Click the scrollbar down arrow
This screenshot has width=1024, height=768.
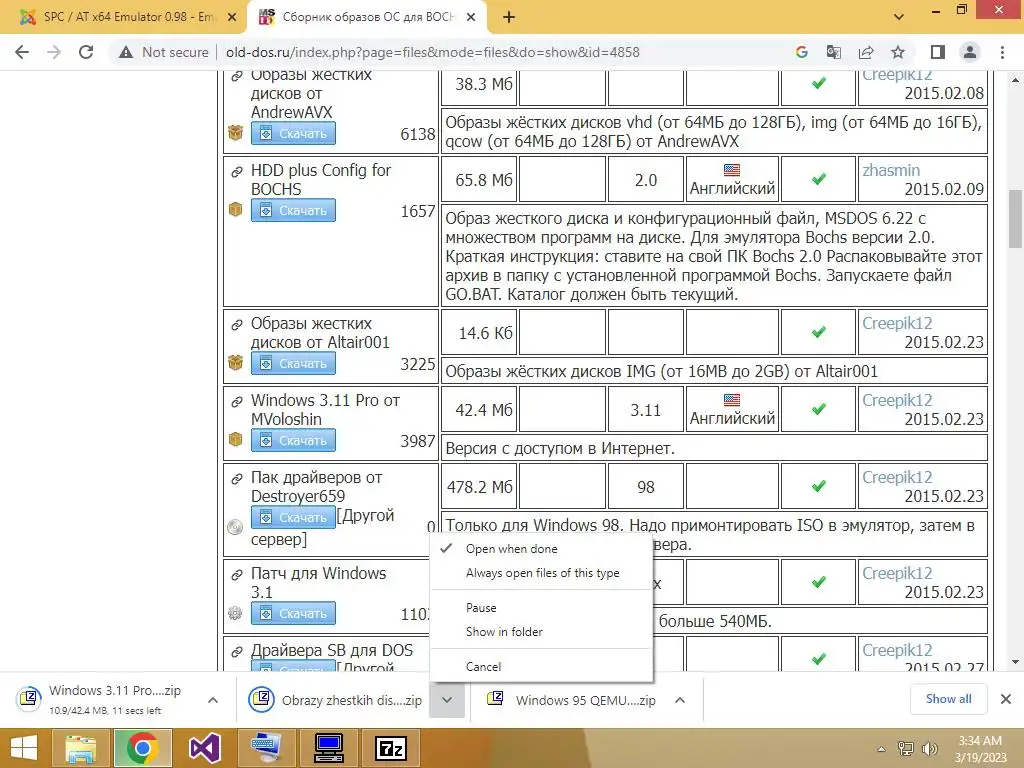1015,662
